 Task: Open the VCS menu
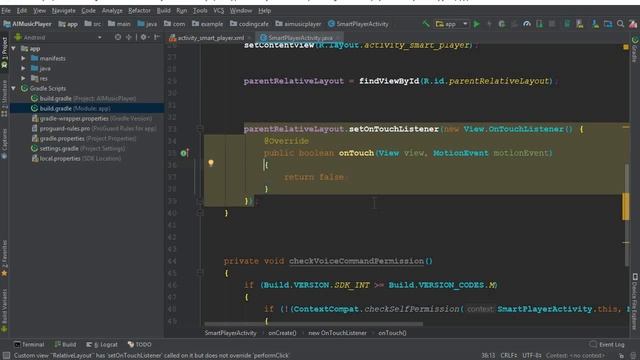219,11
